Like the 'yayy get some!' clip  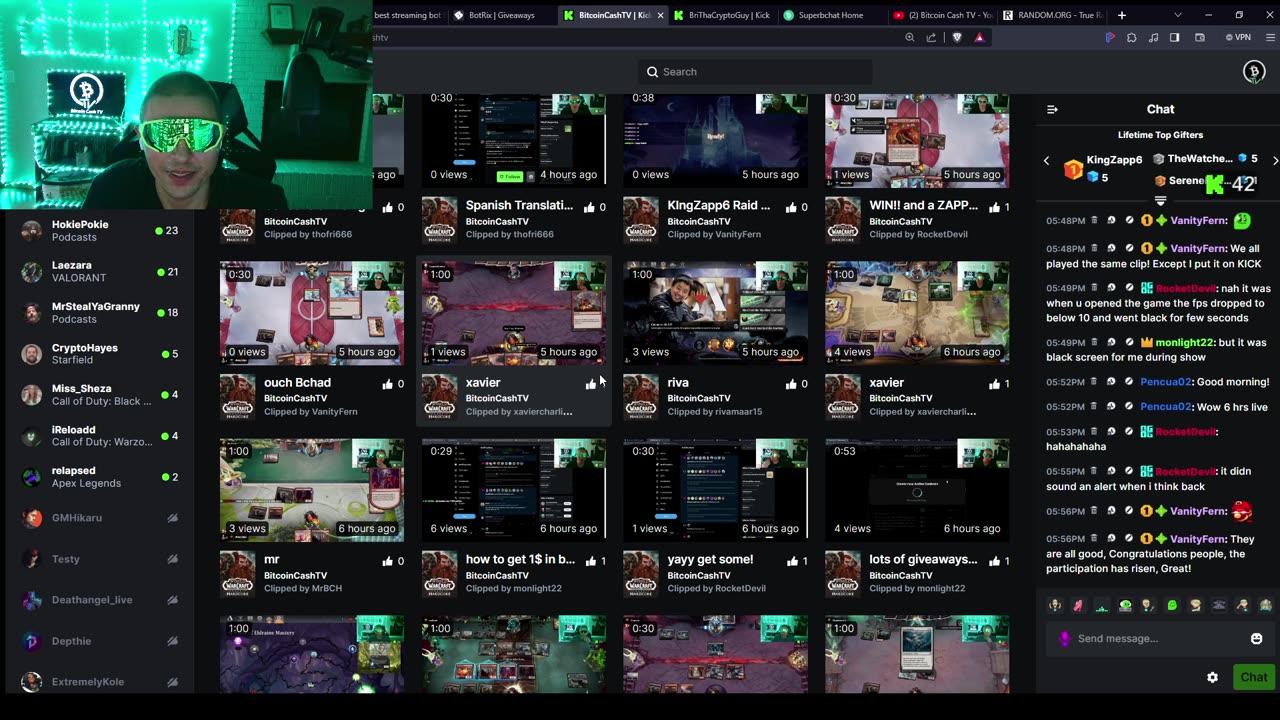coord(792,561)
